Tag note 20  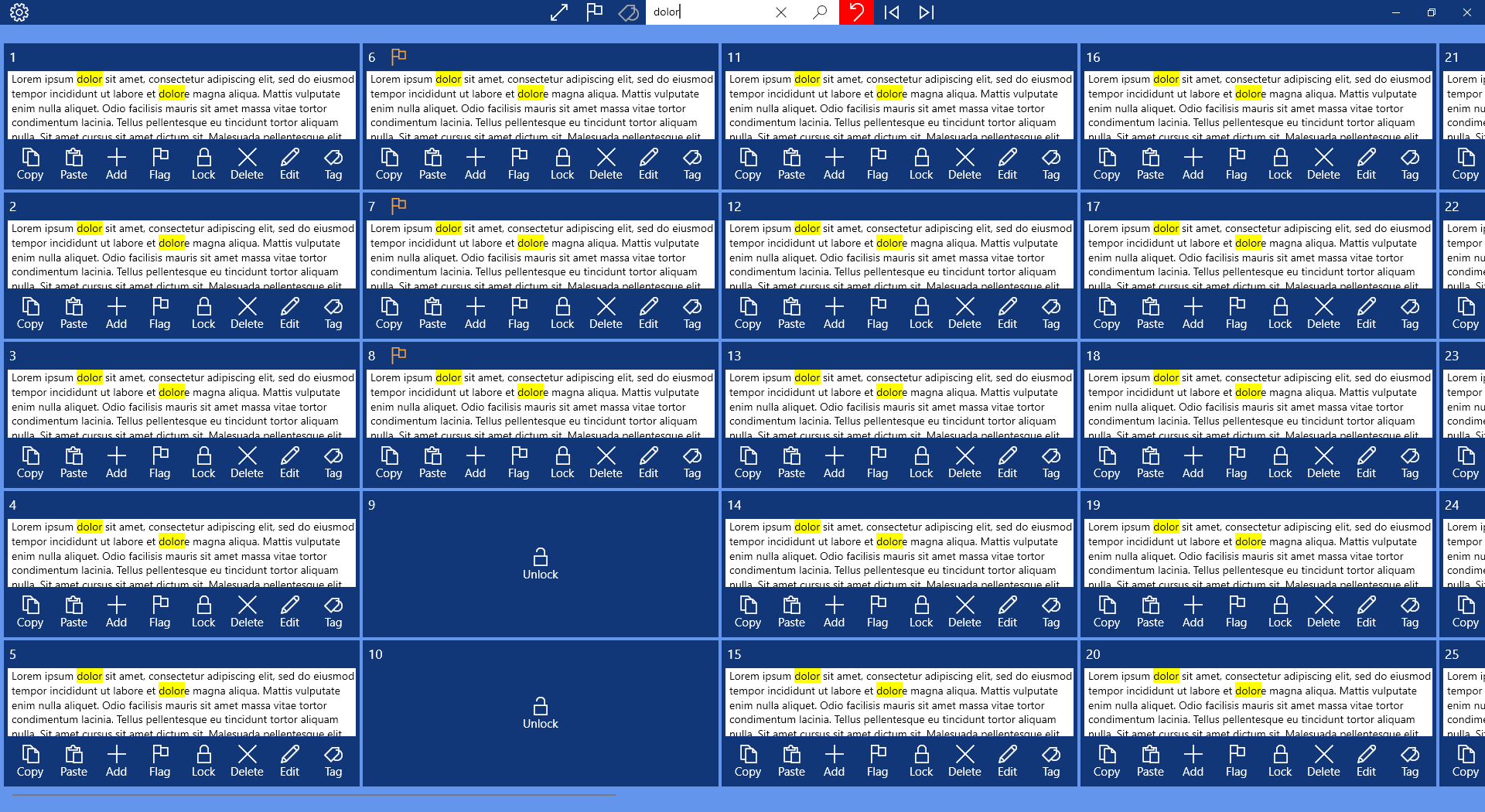point(1409,761)
